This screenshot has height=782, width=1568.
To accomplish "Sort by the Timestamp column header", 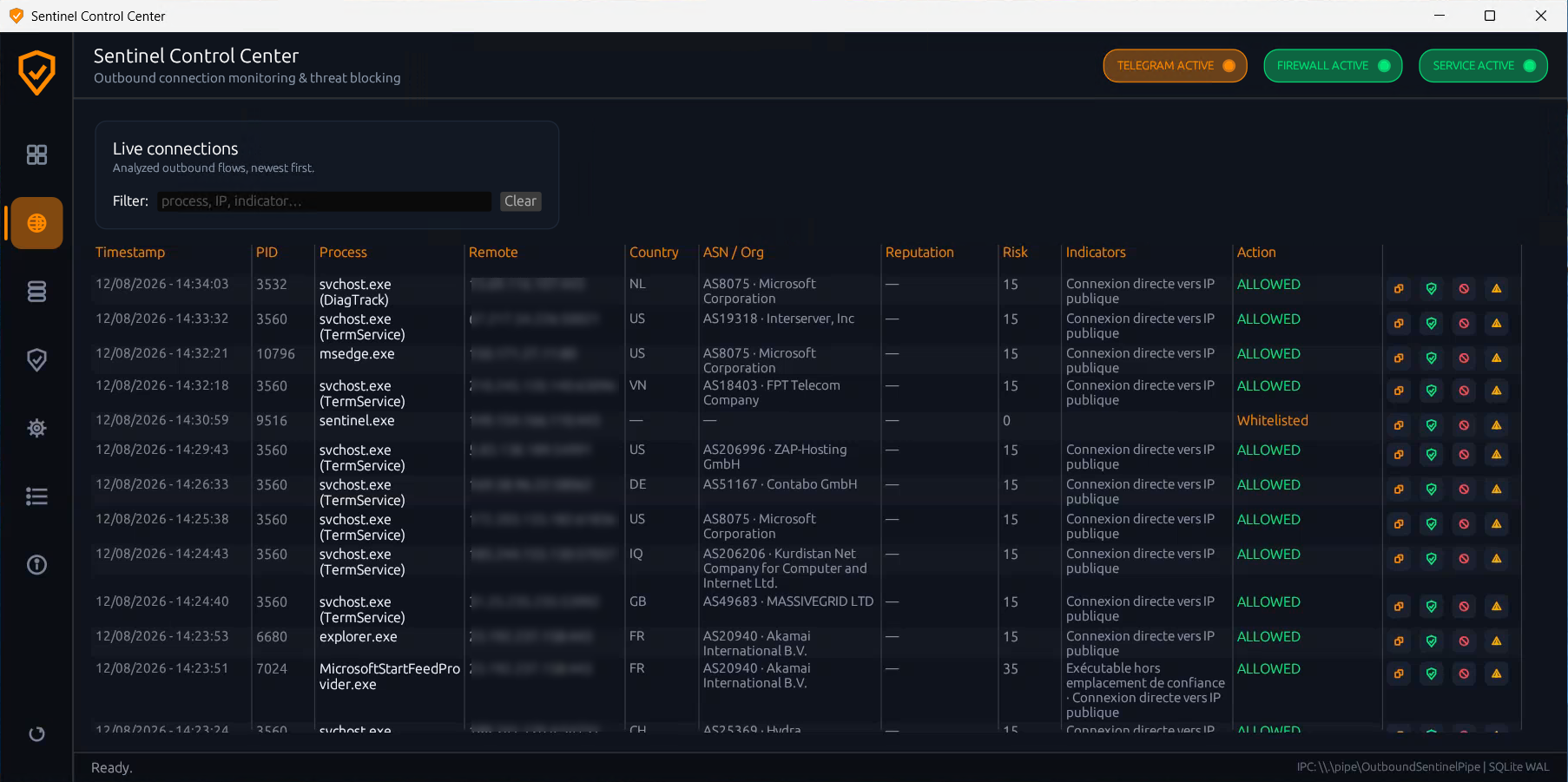I will click(130, 253).
